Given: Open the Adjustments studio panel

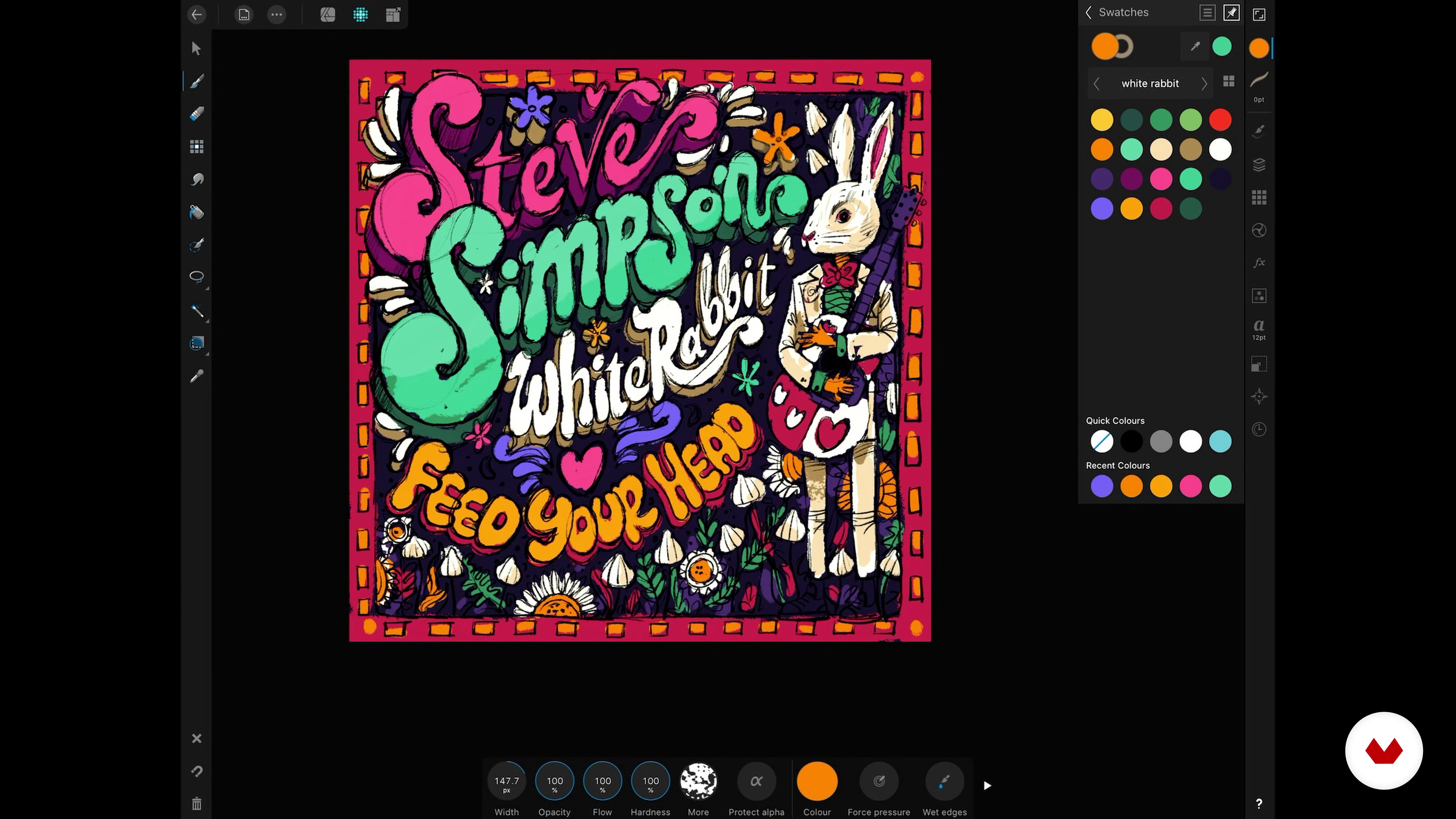Looking at the screenshot, I should (x=1259, y=230).
